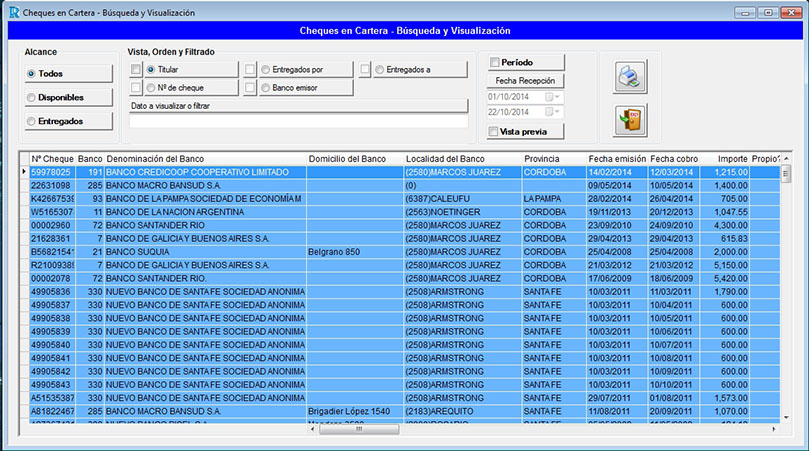Click the exit door icon button
Image resolution: width=809 pixels, height=451 pixels.
pos(630,121)
